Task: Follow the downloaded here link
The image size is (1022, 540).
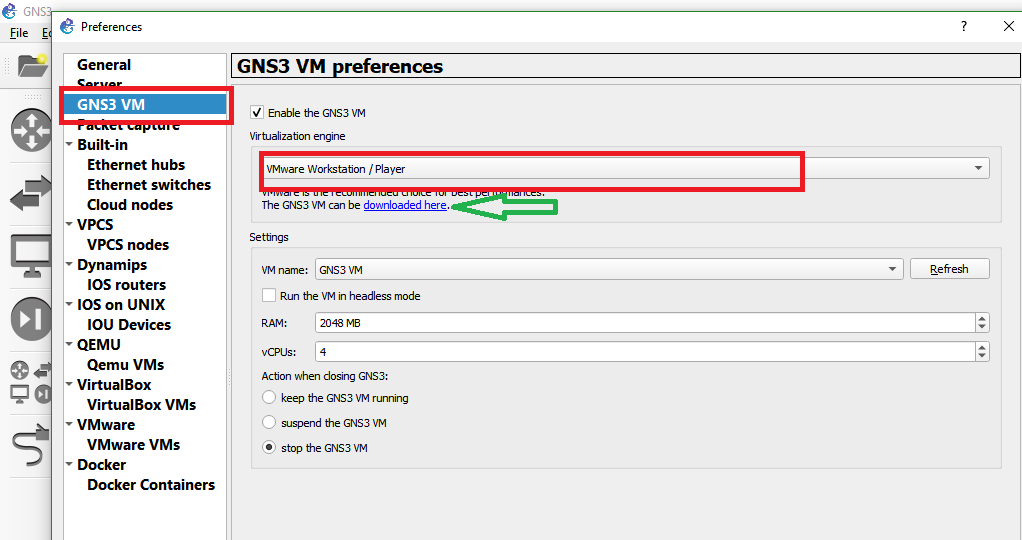Action: (x=405, y=205)
